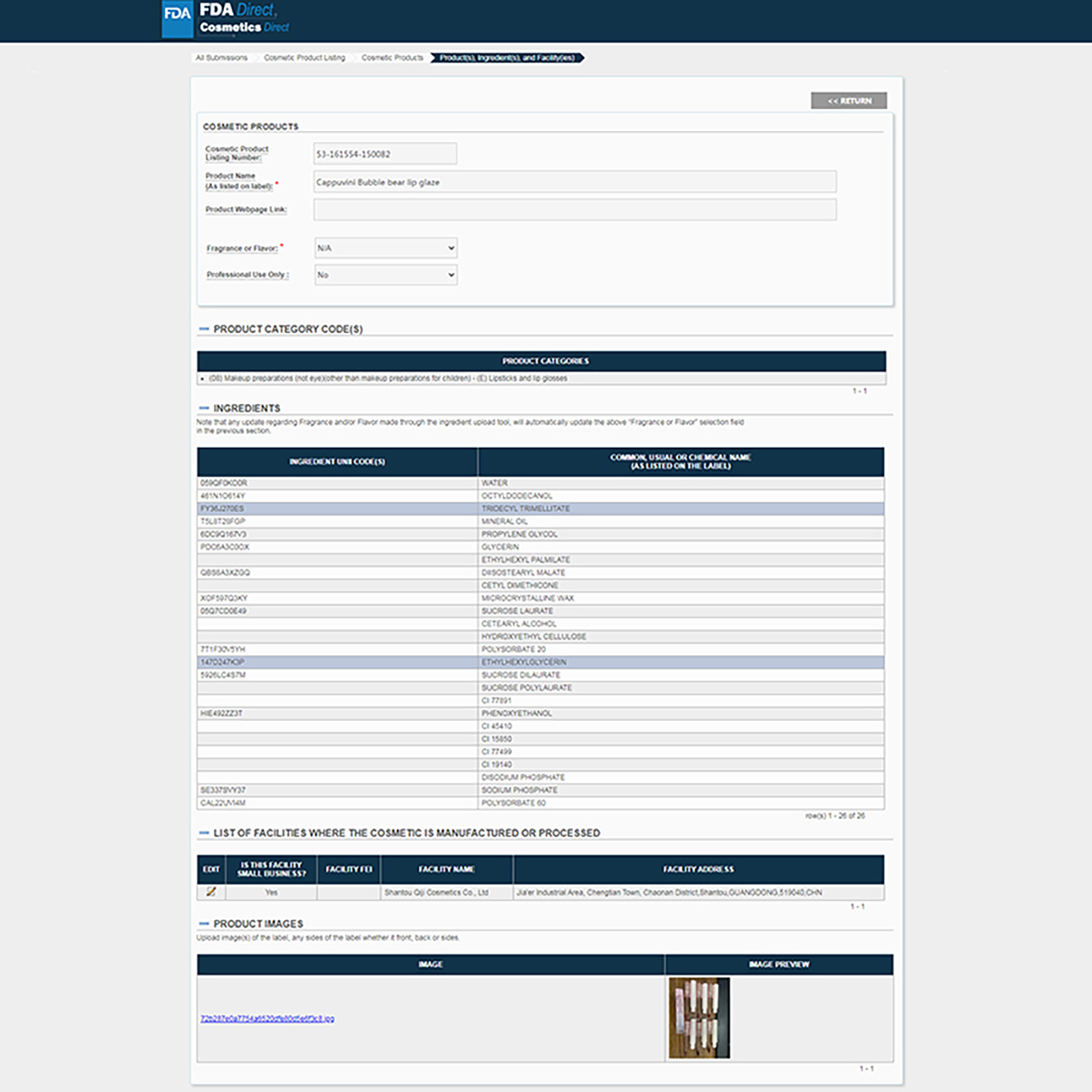Go to the All Submissions breadcrumb
The image size is (1092, 1092).
(221, 58)
